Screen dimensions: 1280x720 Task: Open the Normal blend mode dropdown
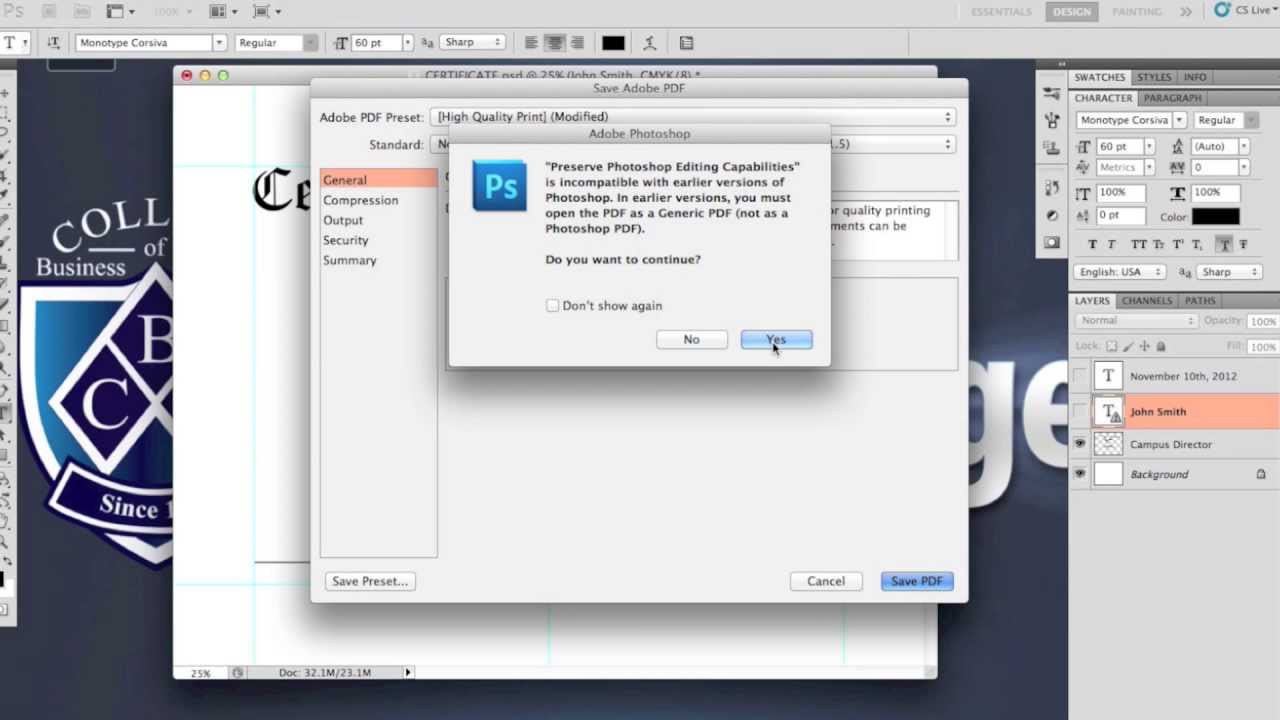pyautogui.click(x=1136, y=321)
